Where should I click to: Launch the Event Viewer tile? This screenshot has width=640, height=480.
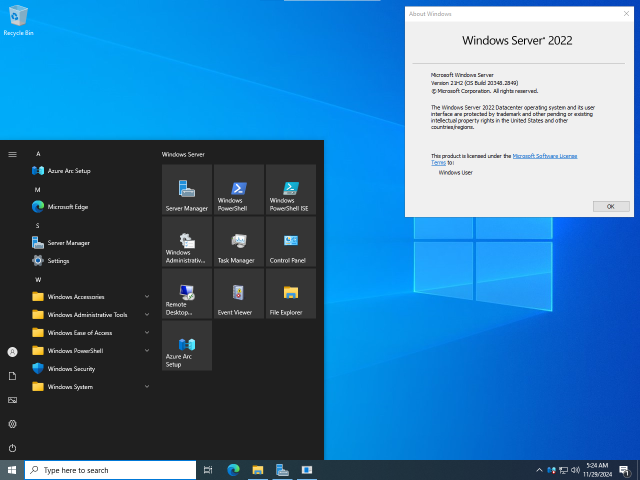point(239,293)
